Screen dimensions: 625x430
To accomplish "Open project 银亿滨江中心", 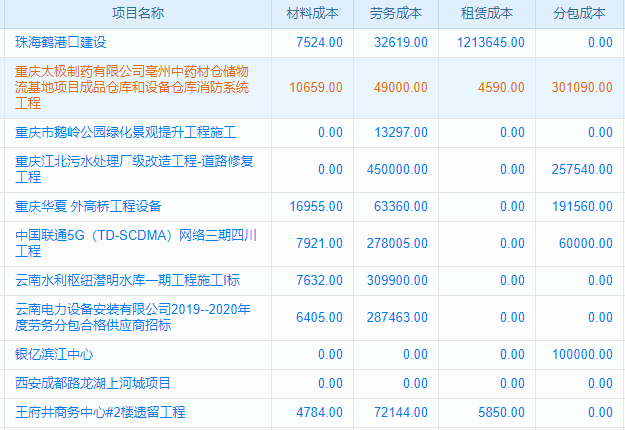I will pos(54,354).
